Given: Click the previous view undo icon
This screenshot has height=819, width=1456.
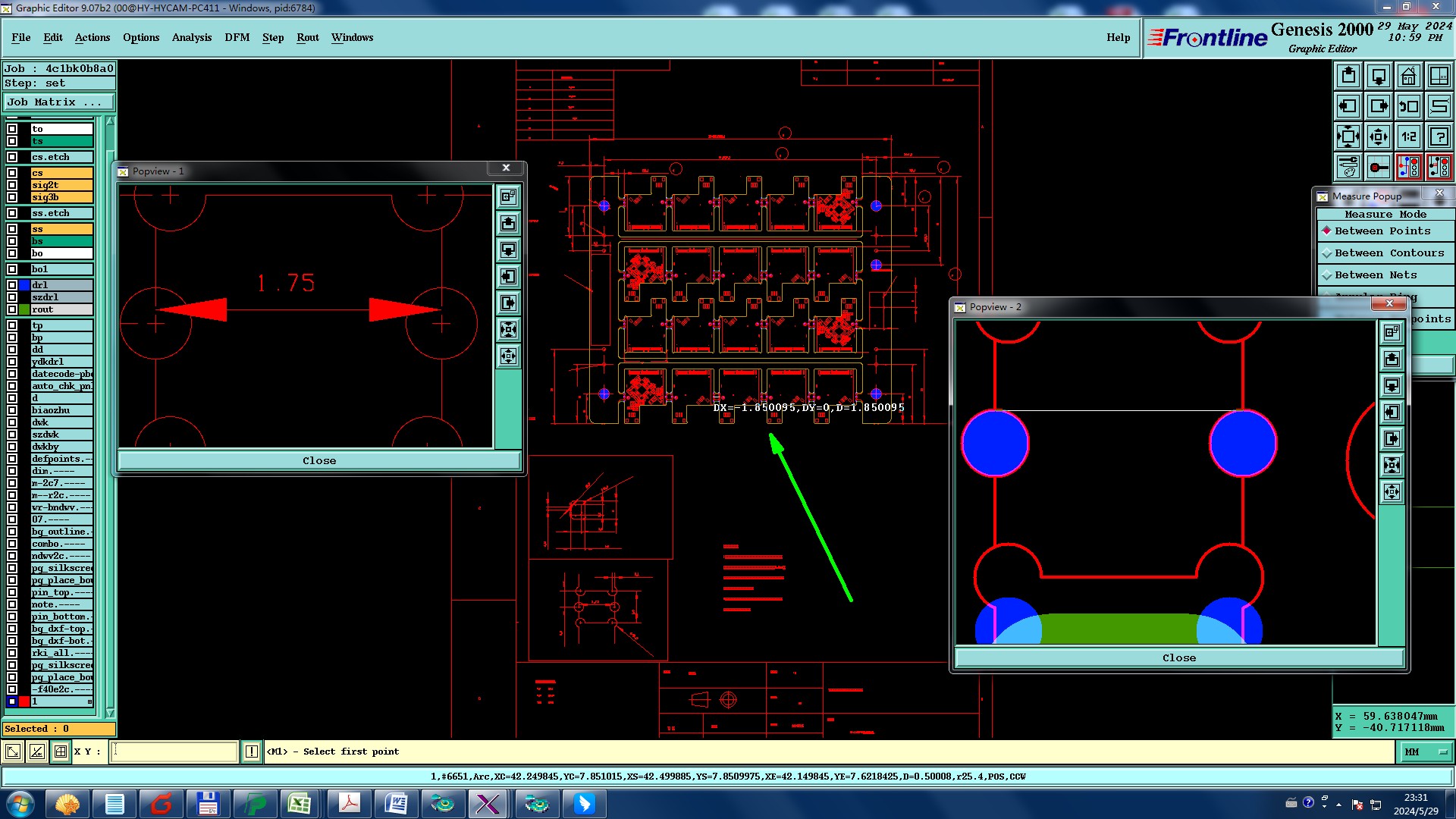Looking at the screenshot, I should pos(1408,106).
